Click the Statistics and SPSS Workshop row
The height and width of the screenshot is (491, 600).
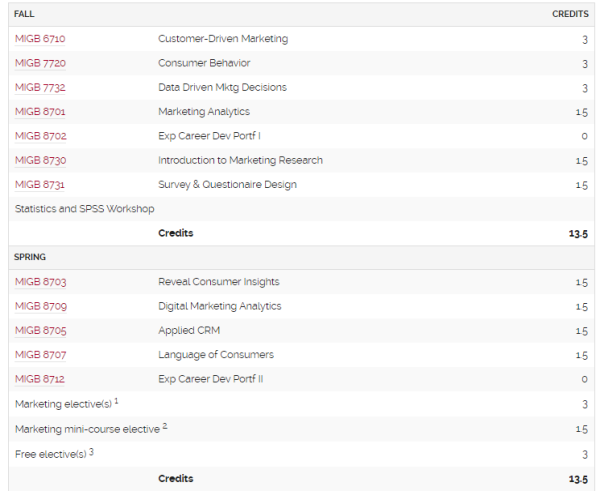302,209
